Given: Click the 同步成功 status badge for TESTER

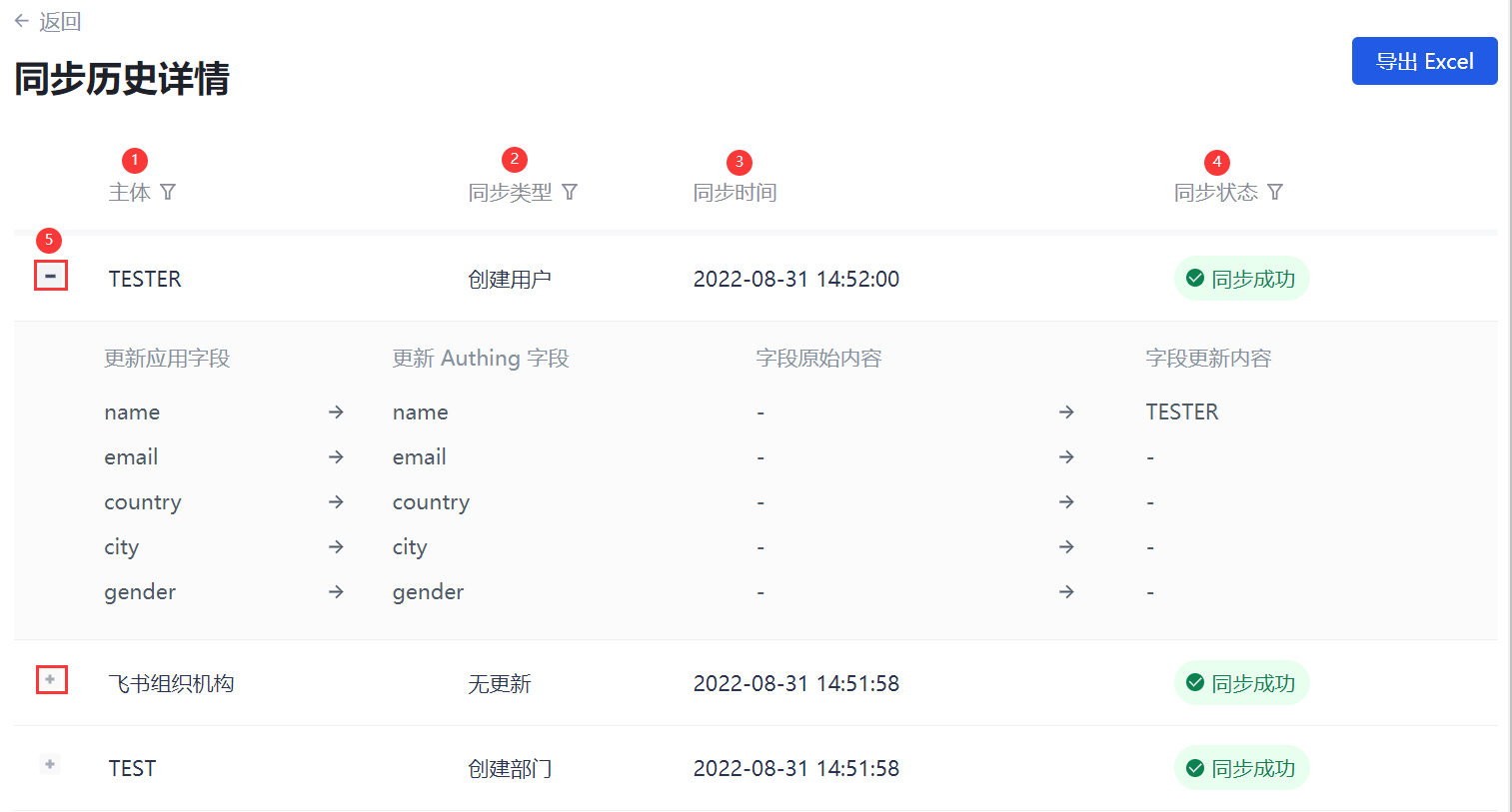Looking at the screenshot, I should coord(1242,279).
